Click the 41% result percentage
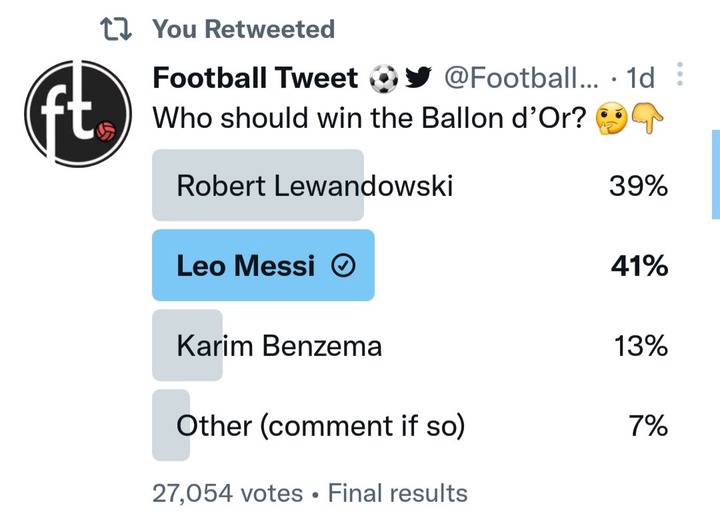This screenshot has width=720, height=518. pos(639,266)
